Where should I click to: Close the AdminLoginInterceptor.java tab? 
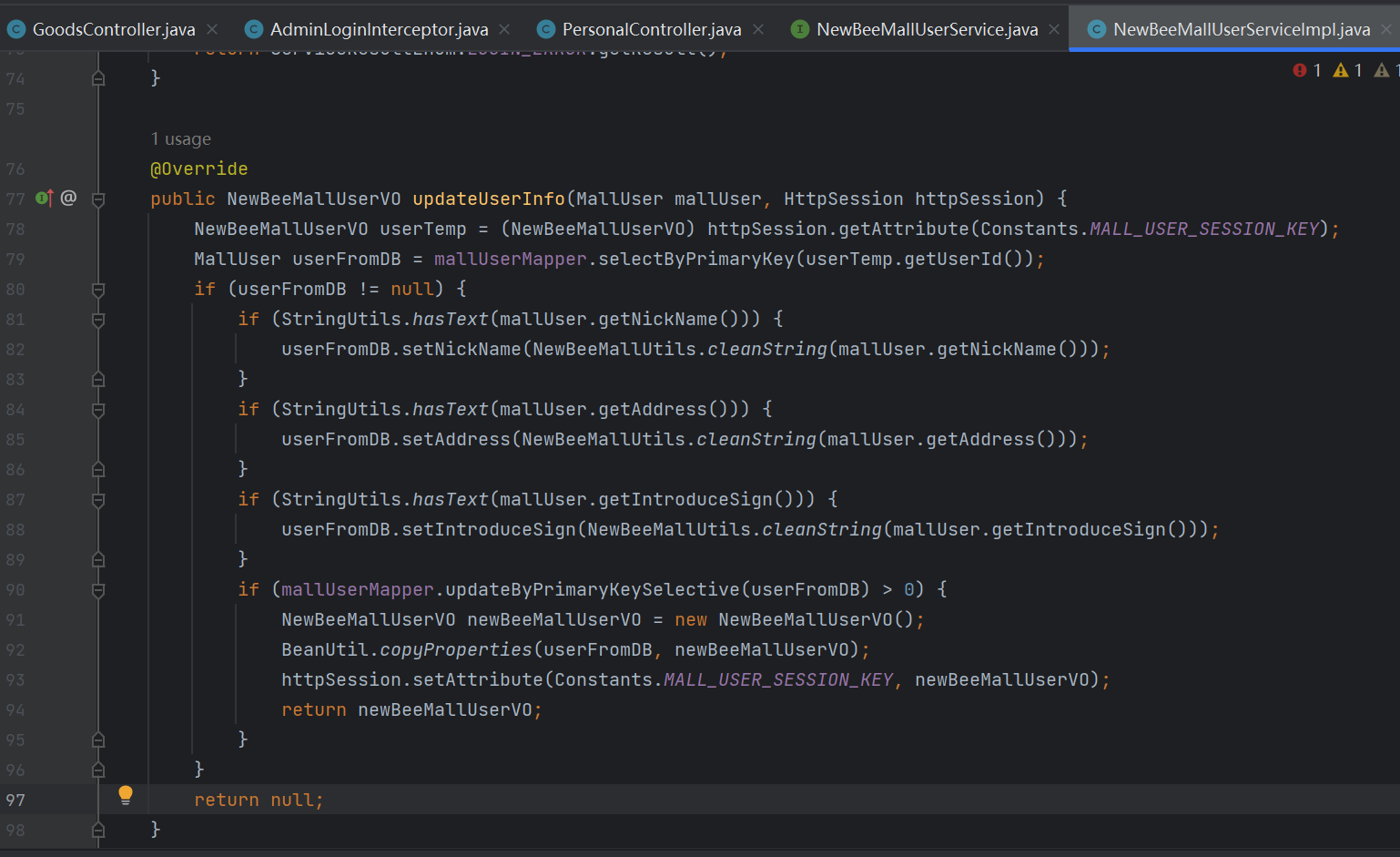point(504,29)
